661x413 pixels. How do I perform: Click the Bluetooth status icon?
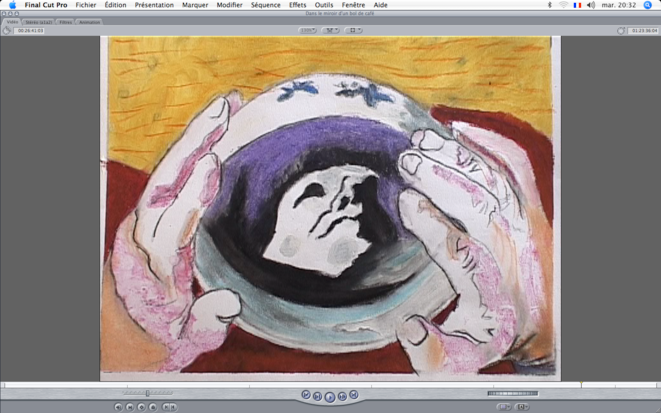[549, 5]
